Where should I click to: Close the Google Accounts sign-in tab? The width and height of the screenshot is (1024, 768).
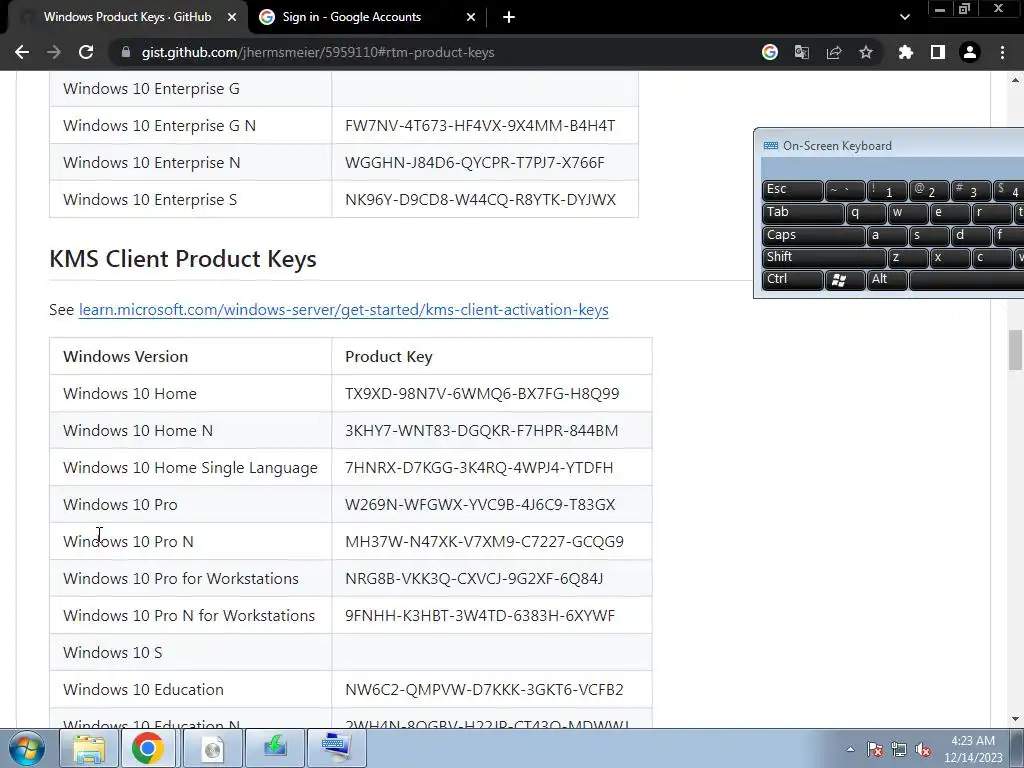(x=471, y=18)
